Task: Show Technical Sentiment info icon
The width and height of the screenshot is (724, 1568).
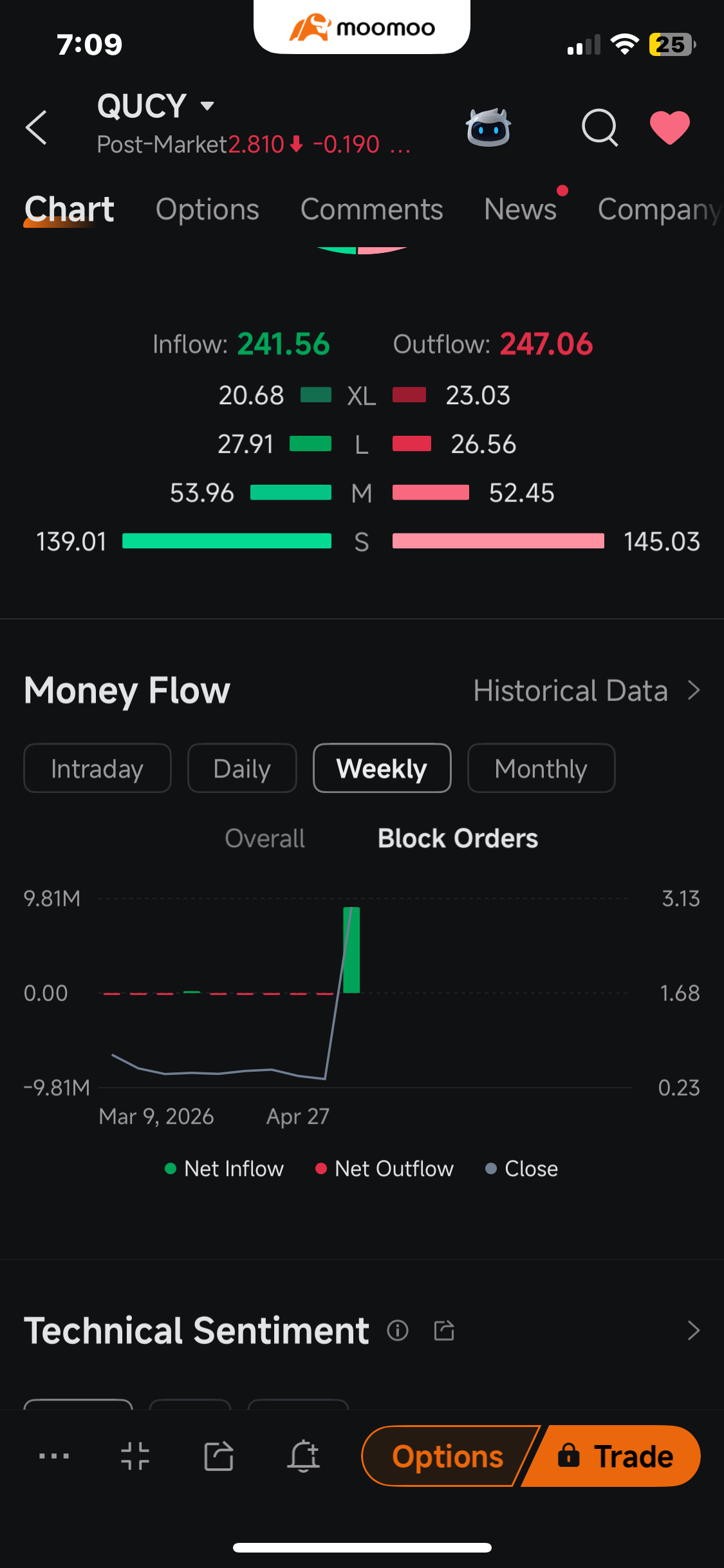Action: [x=398, y=1330]
